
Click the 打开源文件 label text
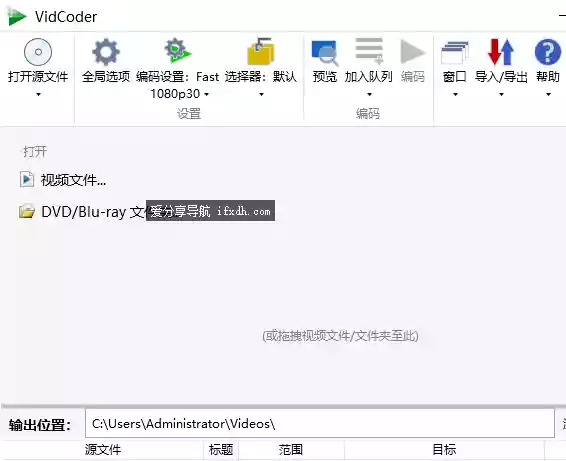pyautogui.click(x=38, y=77)
